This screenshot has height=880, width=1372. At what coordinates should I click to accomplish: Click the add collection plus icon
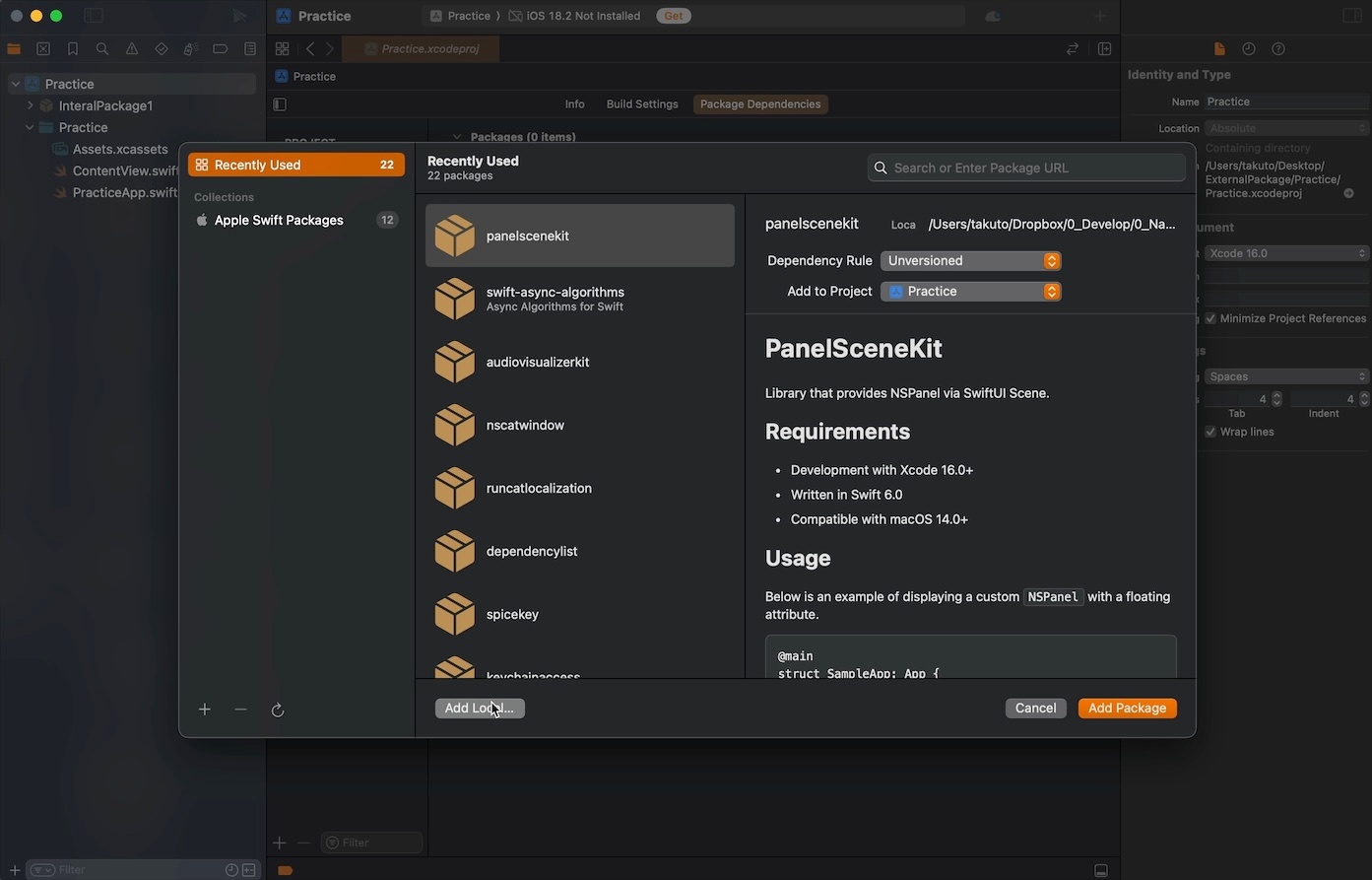pos(205,710)
